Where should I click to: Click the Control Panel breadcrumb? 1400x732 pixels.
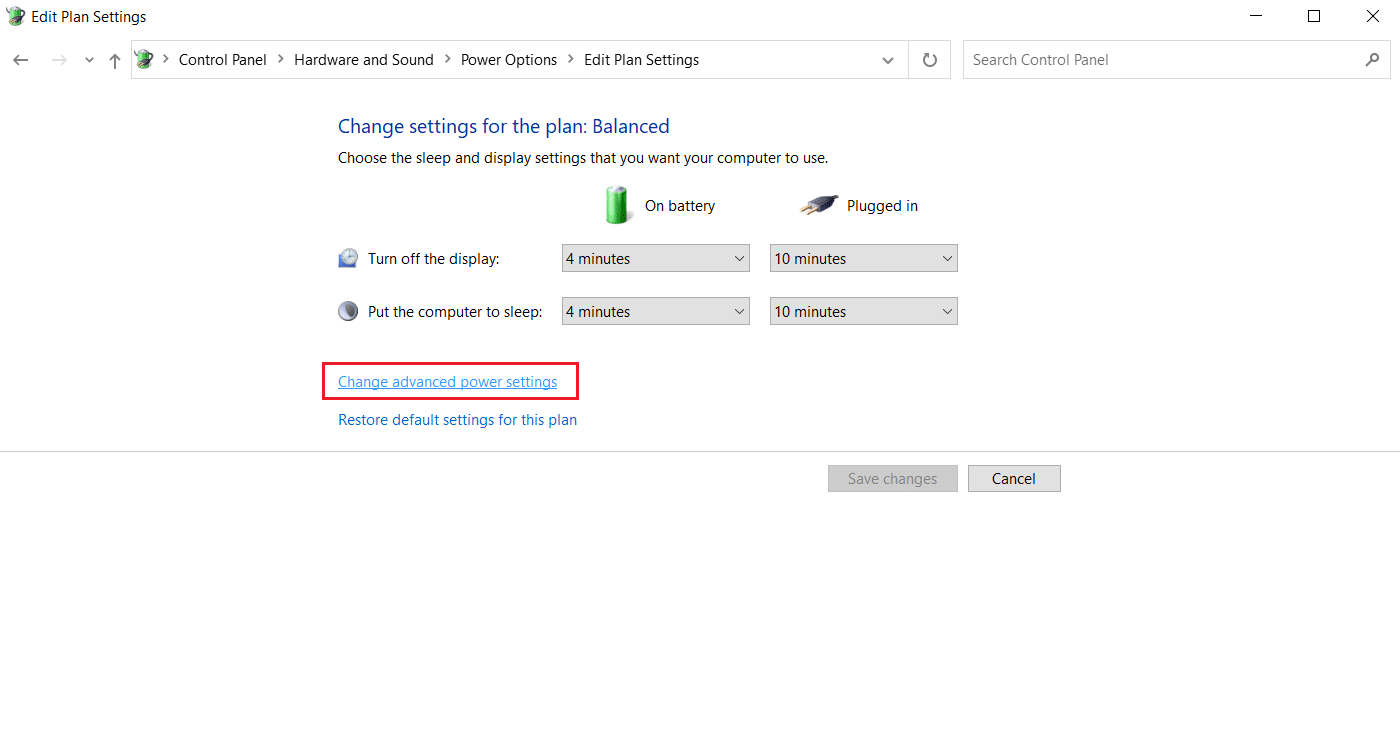(x=223, y=60)
